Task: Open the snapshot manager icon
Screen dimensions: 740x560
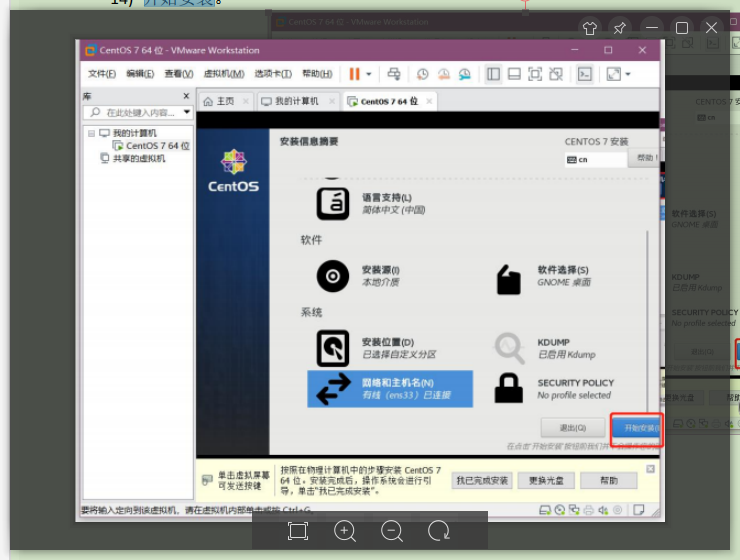Action: point(465,74)
